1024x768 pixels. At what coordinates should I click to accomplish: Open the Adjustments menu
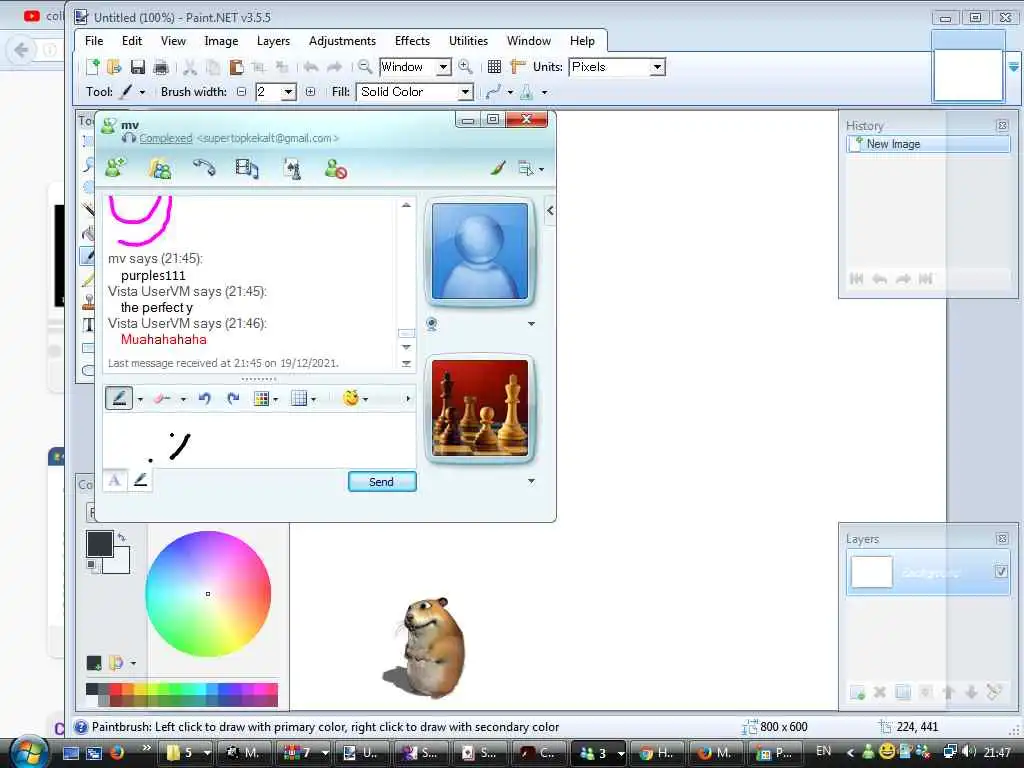(x=342, y=40)
